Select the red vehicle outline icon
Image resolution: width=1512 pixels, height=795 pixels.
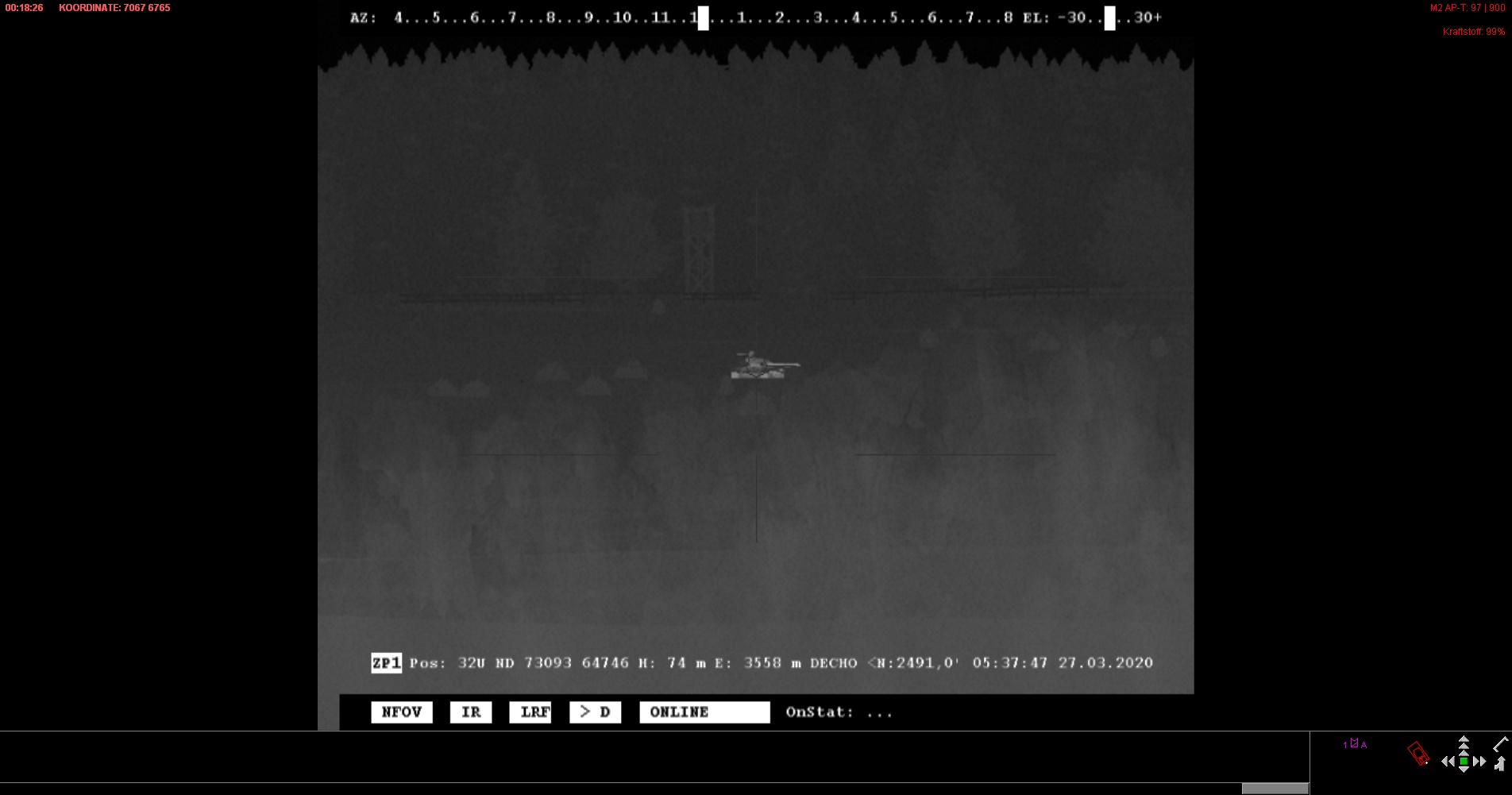pyautogui.click(x=1417, y=753)
